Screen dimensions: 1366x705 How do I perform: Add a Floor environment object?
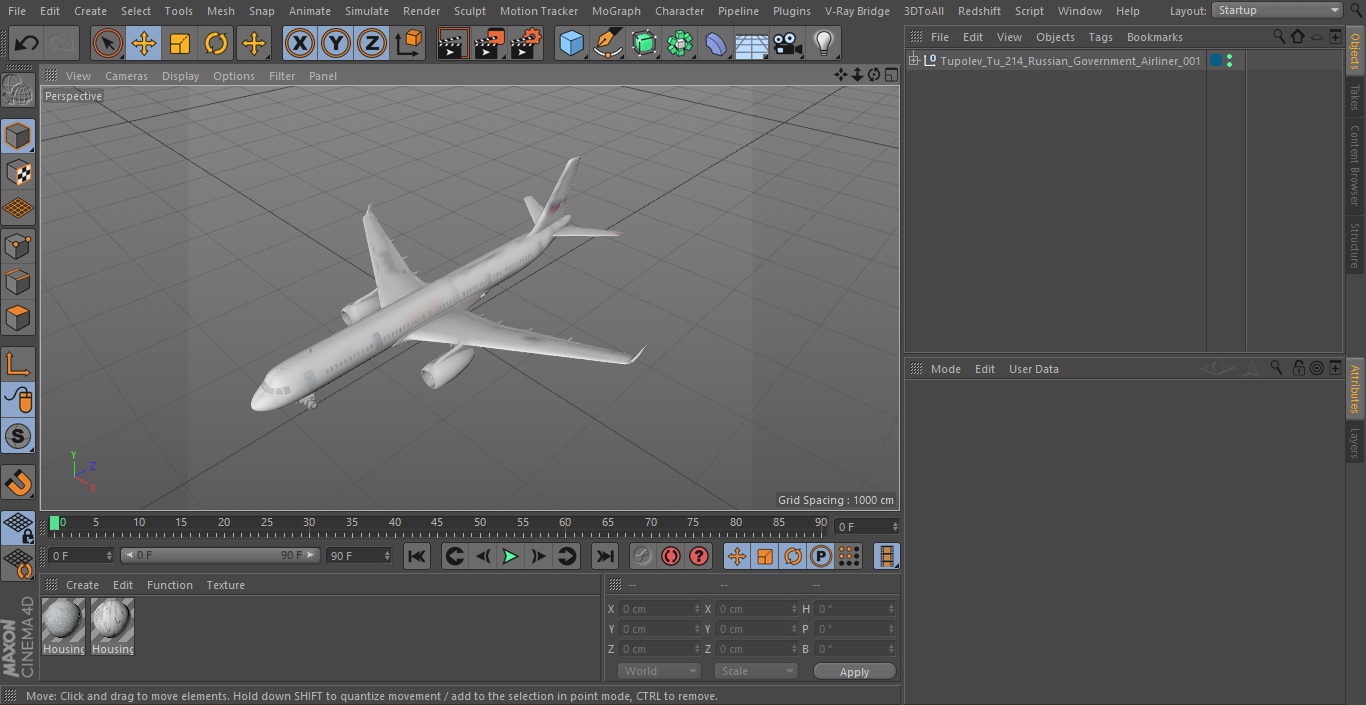coord(752,43)
